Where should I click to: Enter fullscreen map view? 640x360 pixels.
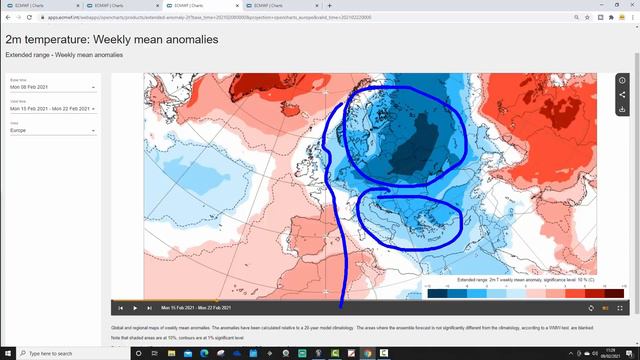(x=620, y=308)
